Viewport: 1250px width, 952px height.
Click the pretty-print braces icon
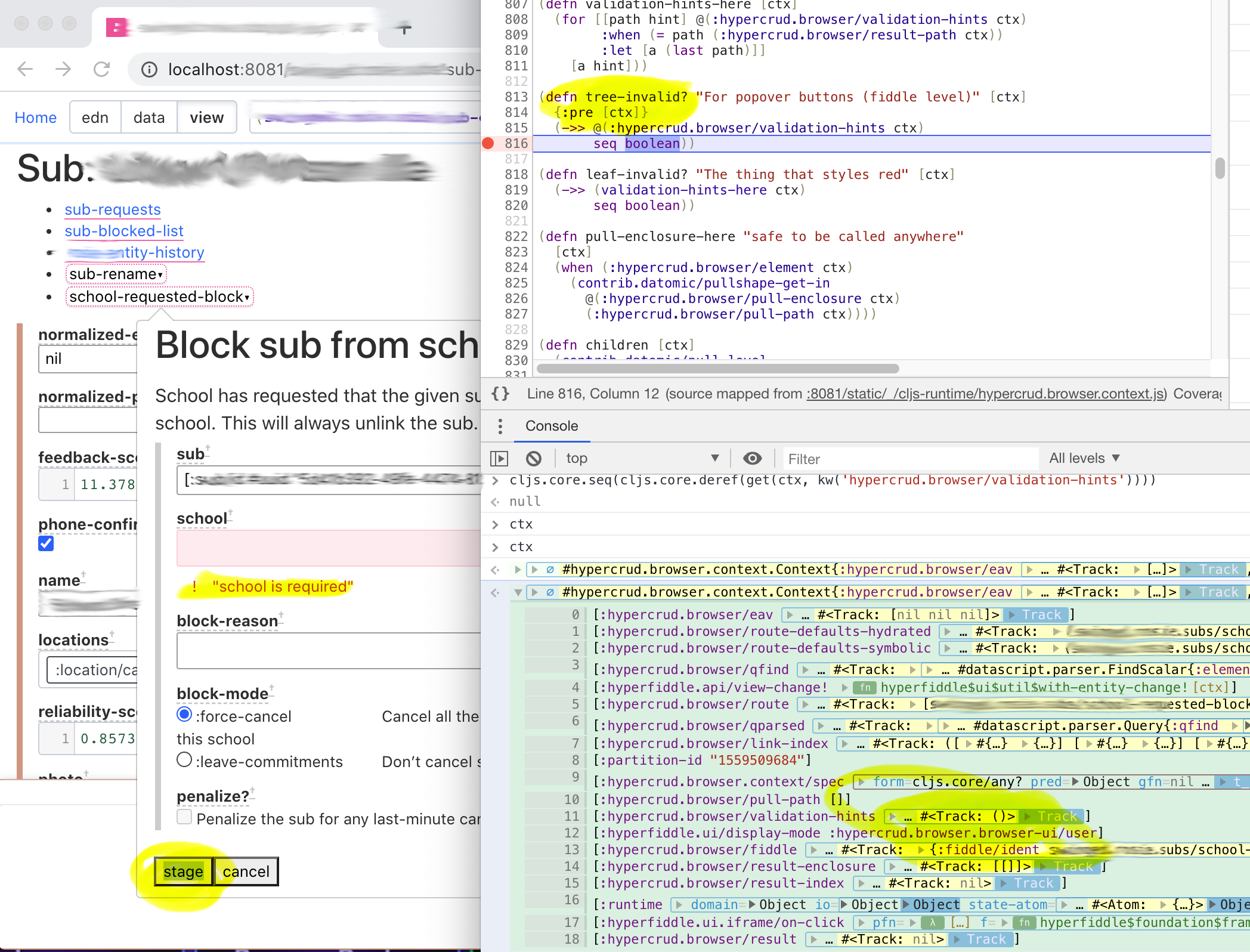click(500, 394)
